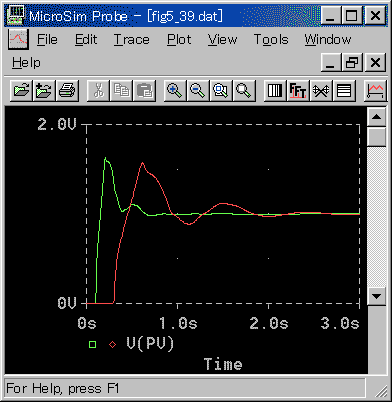
Task: Open the Plot menu
Action: pyautogui.click(x=179, y=40)
